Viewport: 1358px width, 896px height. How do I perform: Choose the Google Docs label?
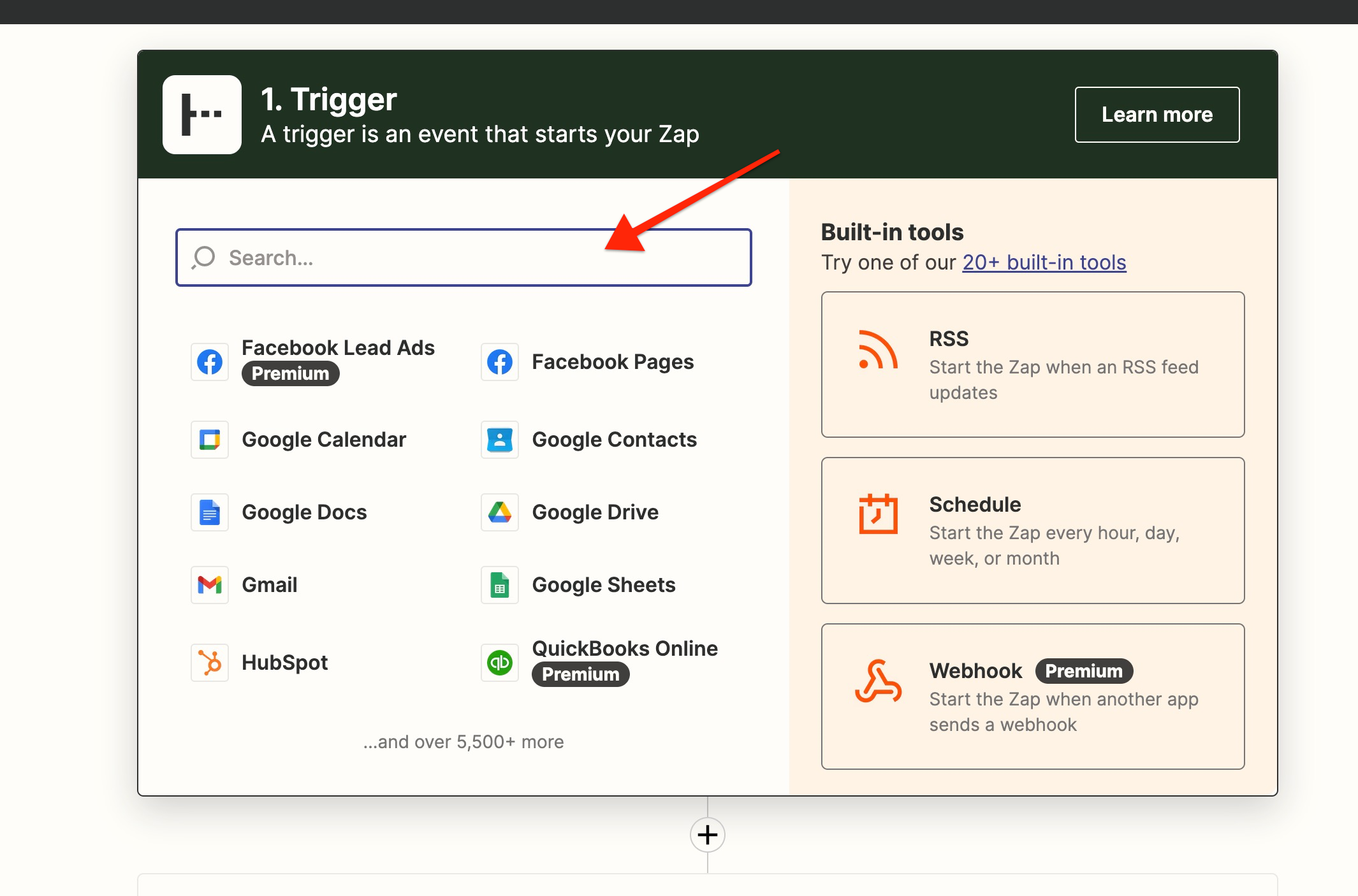pyautogui.click(x=304, y=512)
